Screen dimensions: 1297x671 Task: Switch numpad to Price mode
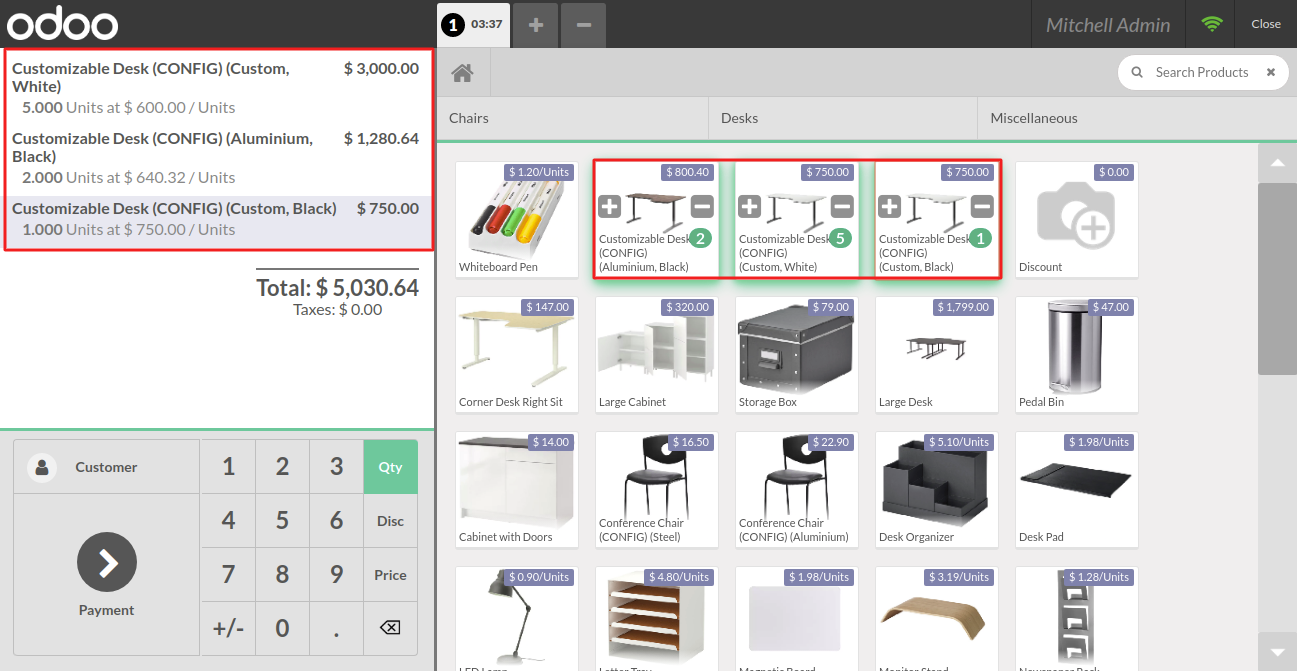(390, 575)
